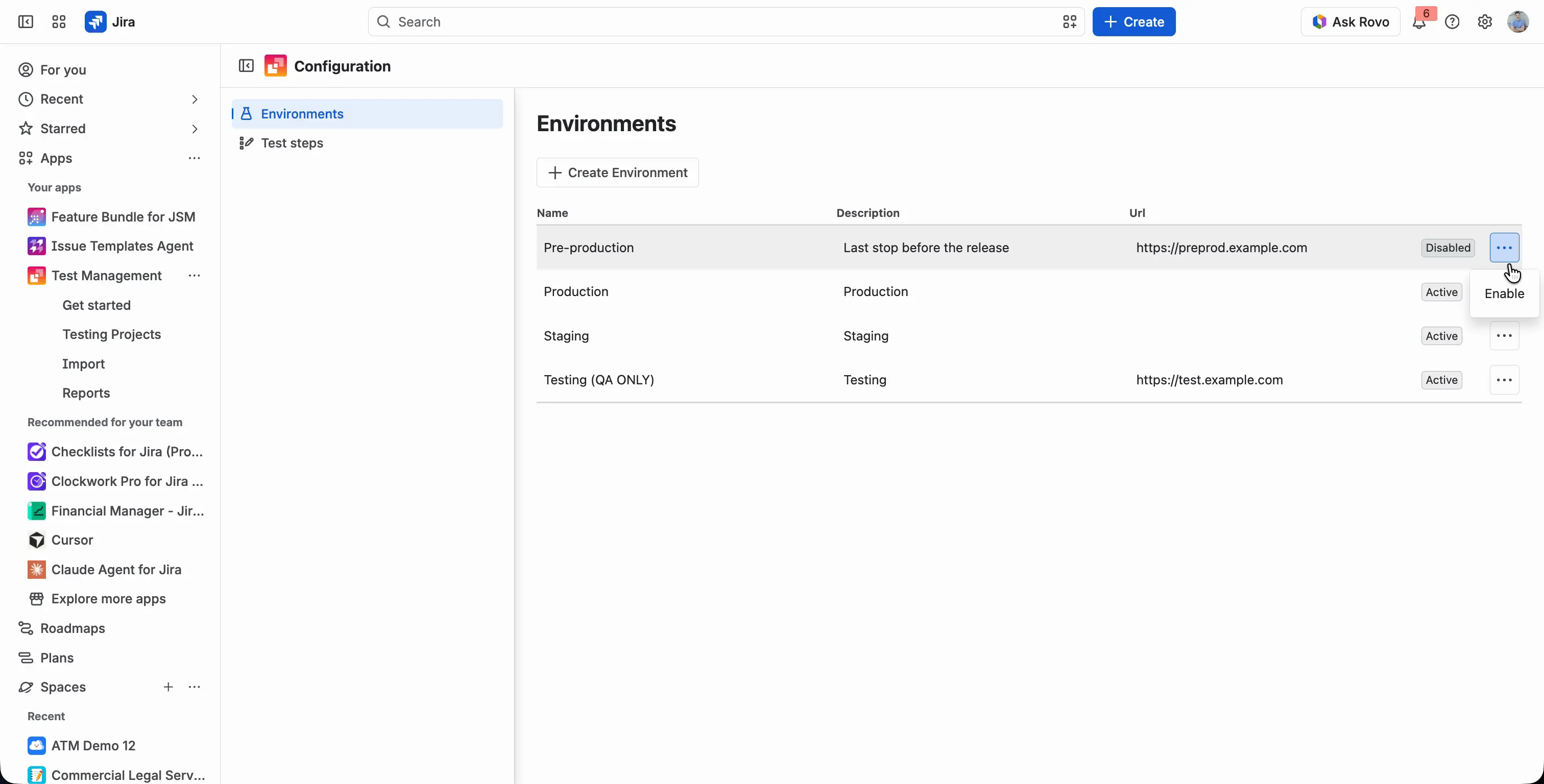Open Testing (QA ONLY) row actions menu
The height and width of the screenshot is (784, 1544).
[1504, 380]
